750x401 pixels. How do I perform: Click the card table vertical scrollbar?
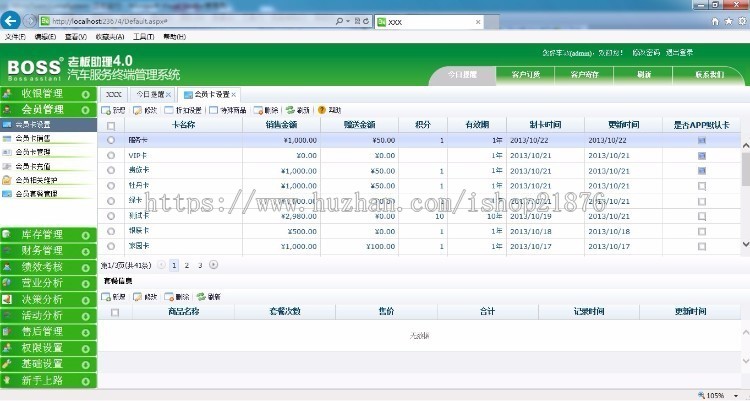pyautogui.click(x=744, y=190)
